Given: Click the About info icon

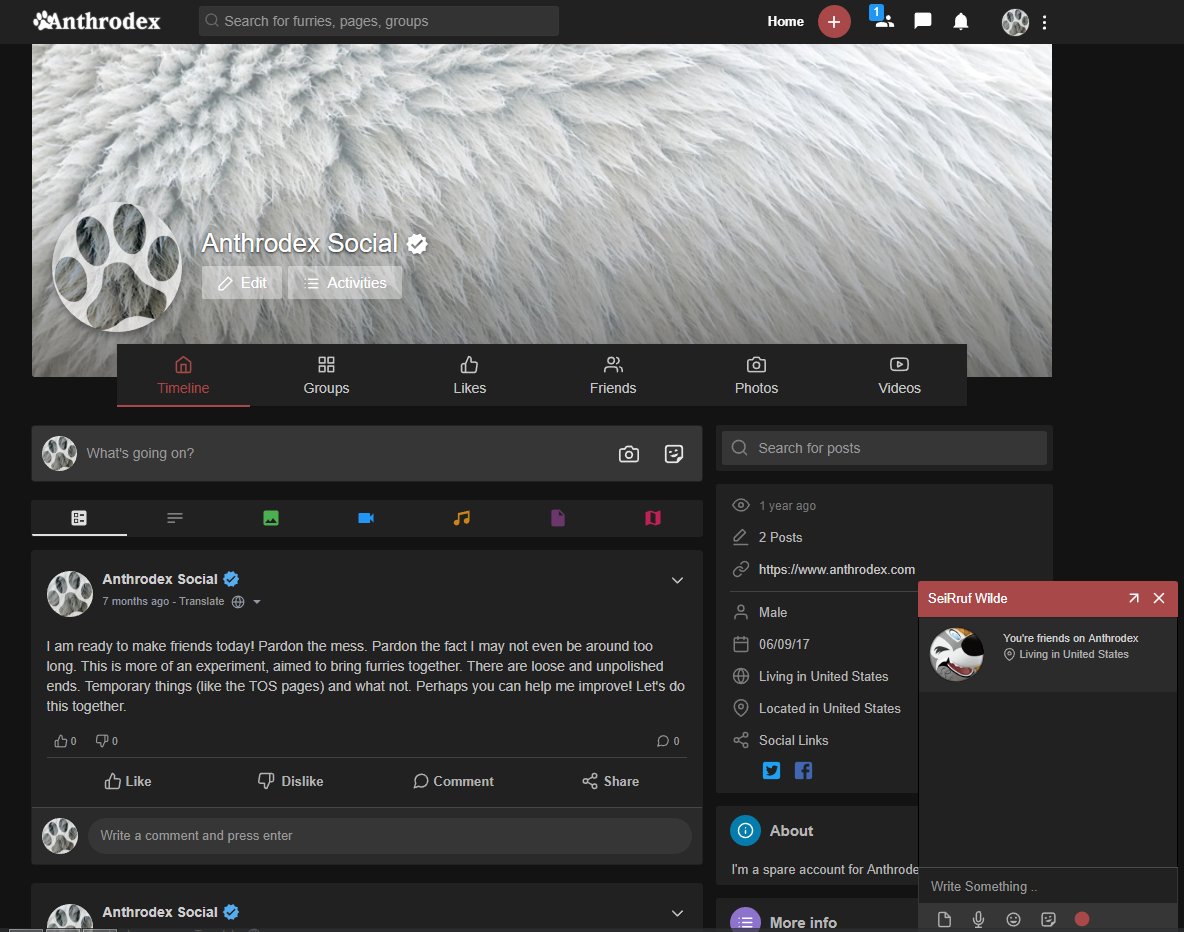Looking at the screenshot, I should point(745,831).
